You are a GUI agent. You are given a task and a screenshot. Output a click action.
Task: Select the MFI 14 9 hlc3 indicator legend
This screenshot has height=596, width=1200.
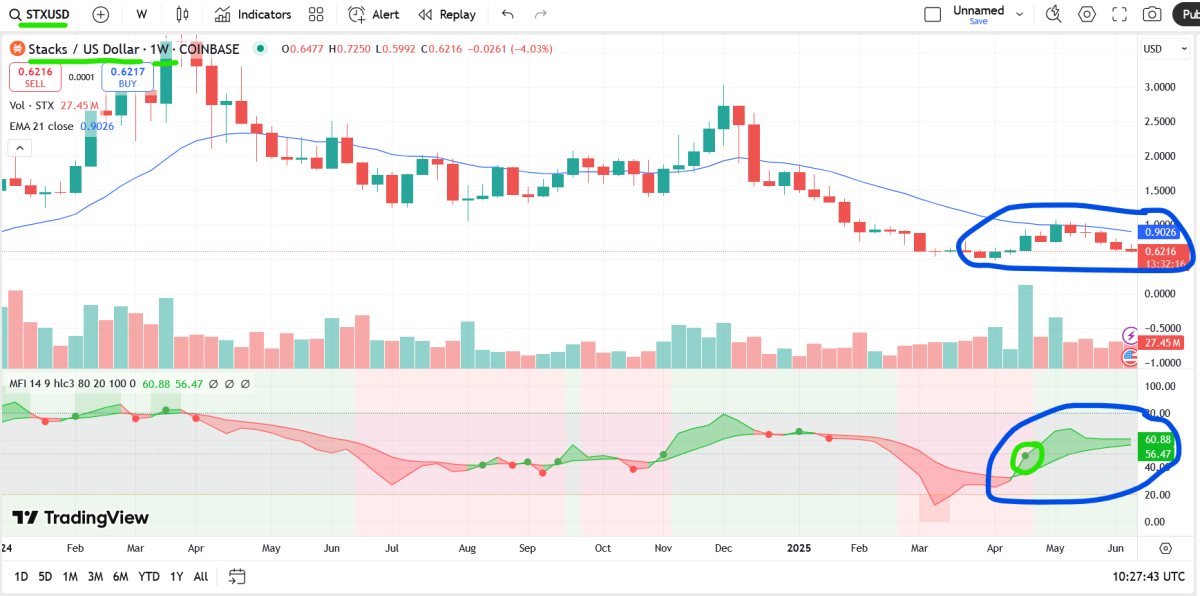(70, 383)
